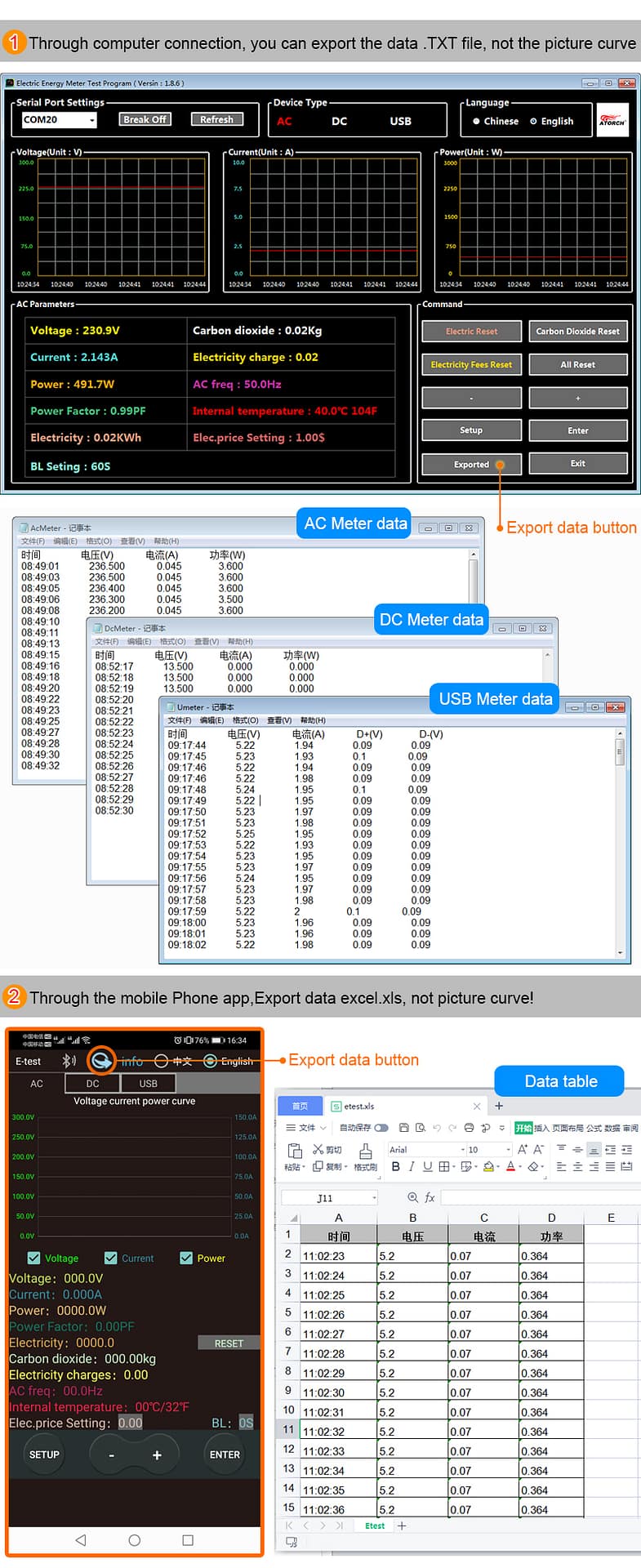641x1568 pixels.
Task: Expand the 文件 menu in spreadsheet
Action: 306,1128
